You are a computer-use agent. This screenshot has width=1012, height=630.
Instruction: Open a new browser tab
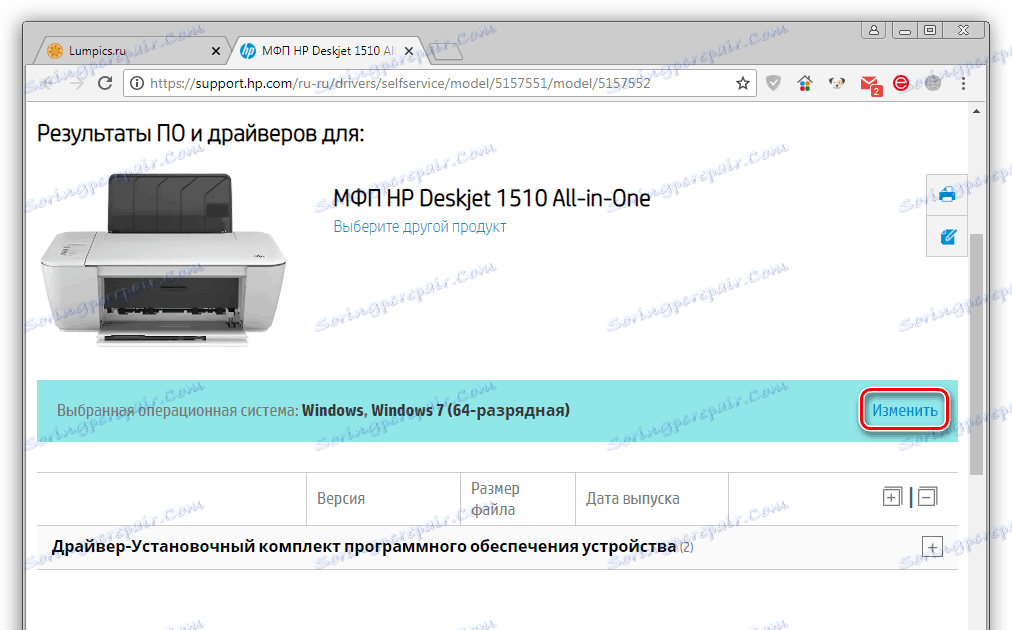(x=446, y=52)
